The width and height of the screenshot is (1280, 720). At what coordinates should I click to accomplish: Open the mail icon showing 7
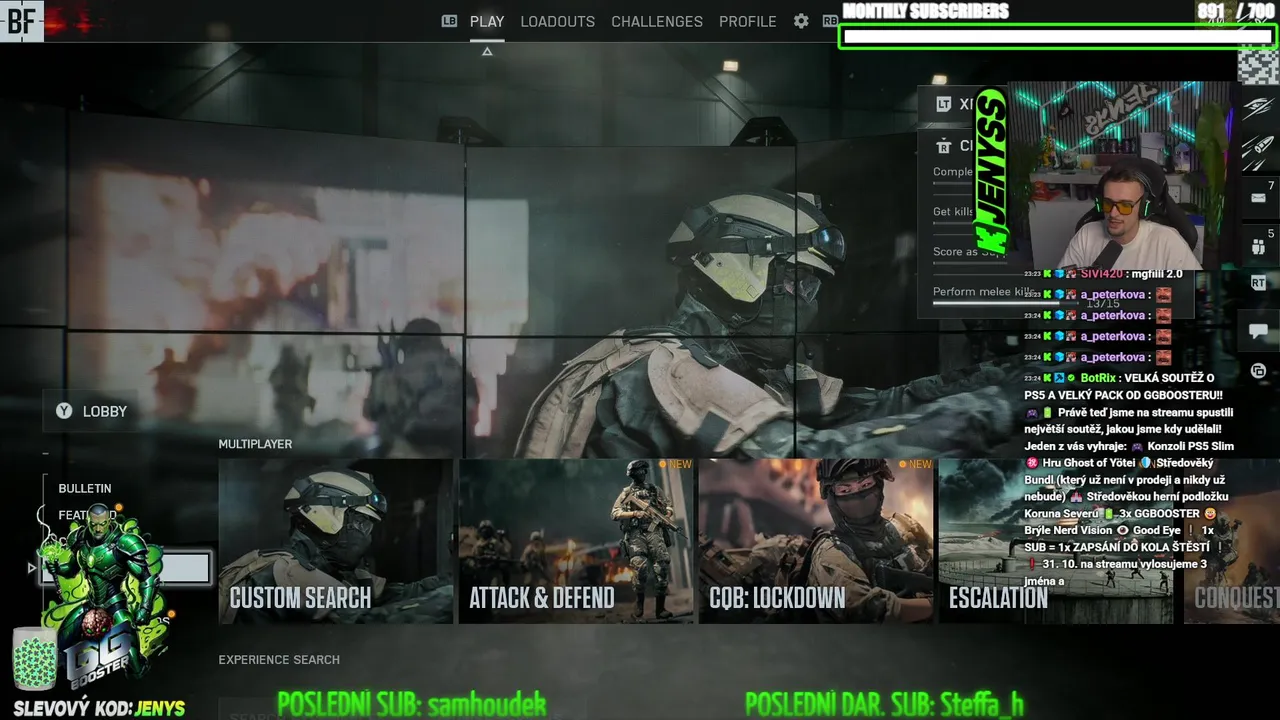coord(1258,198)
